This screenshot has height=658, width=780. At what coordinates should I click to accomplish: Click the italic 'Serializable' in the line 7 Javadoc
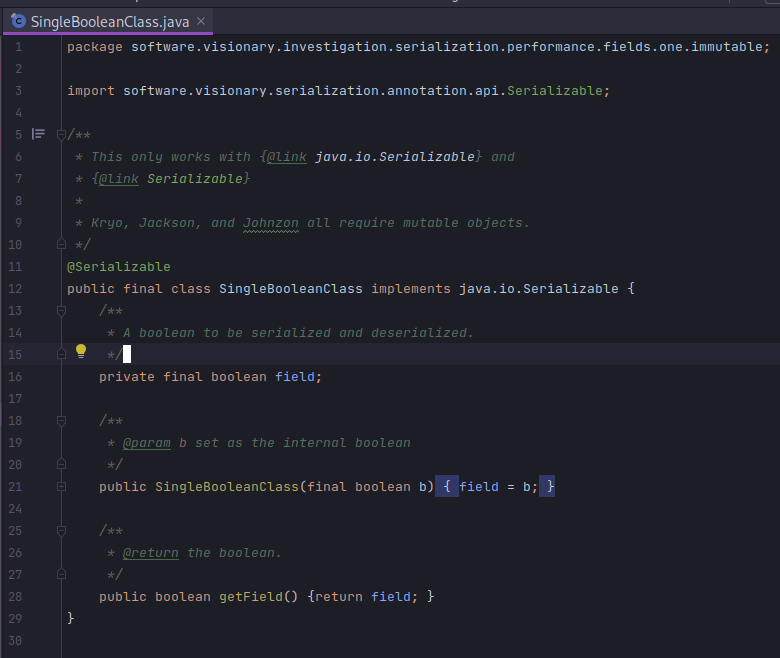point(195,179)
